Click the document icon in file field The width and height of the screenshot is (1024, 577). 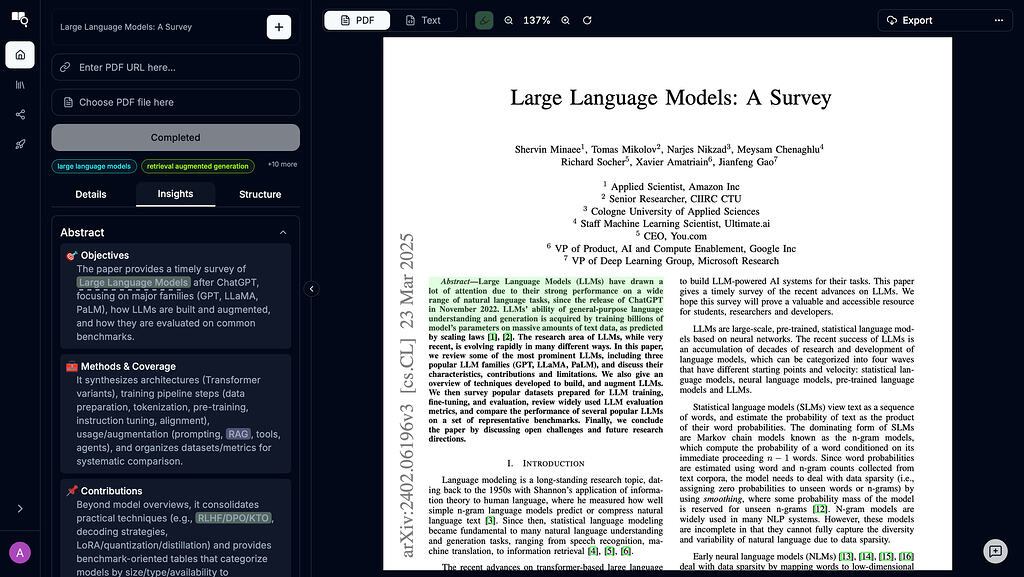pyautogui.click(x=68, y=102)
